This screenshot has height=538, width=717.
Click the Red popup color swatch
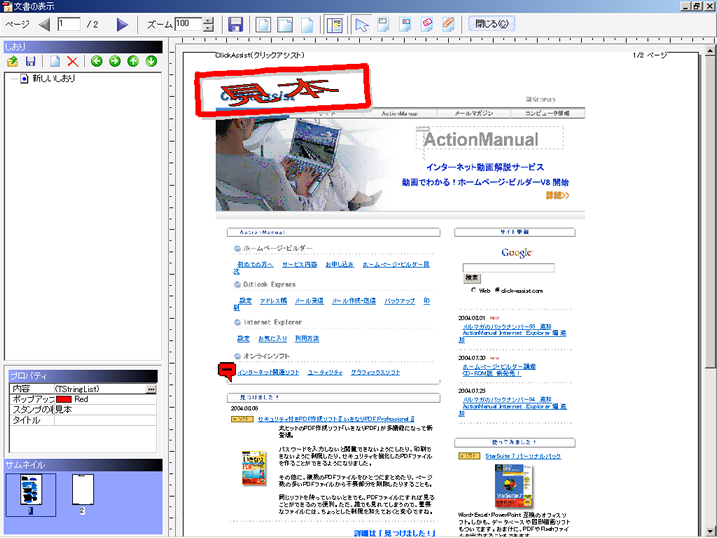(x=64, y=400)
